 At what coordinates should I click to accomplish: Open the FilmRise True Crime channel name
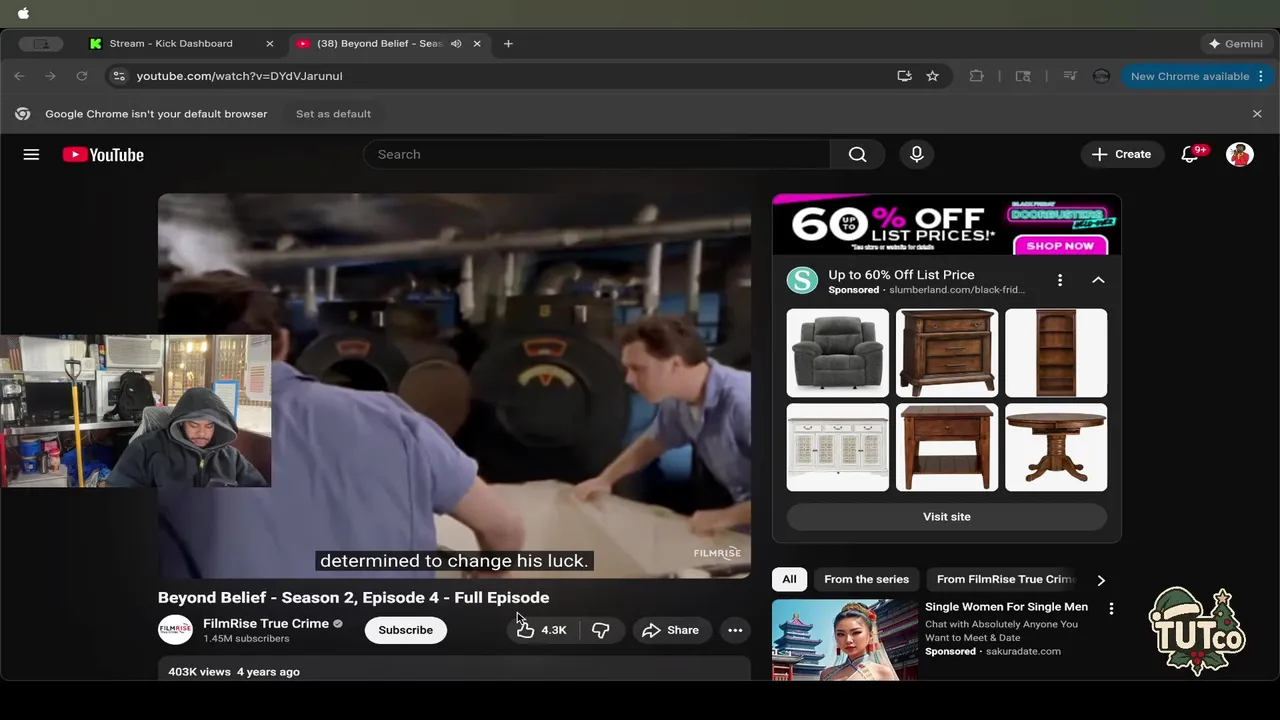(x=266, y=623)
